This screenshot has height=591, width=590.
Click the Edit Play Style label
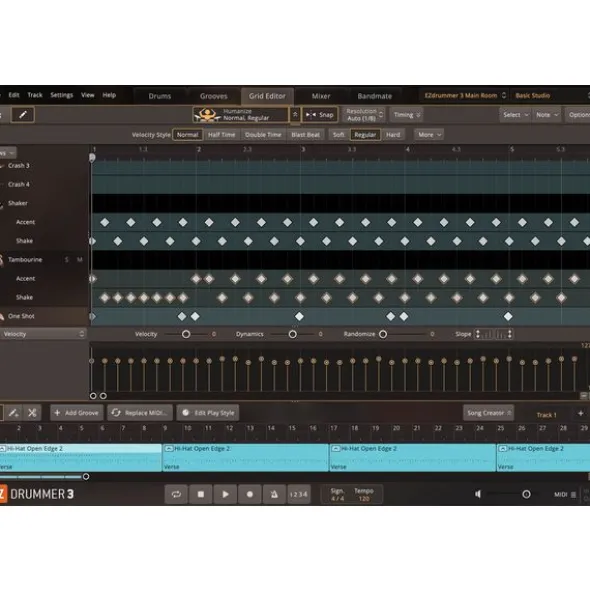pyautogui.click(x=214, y=413)
